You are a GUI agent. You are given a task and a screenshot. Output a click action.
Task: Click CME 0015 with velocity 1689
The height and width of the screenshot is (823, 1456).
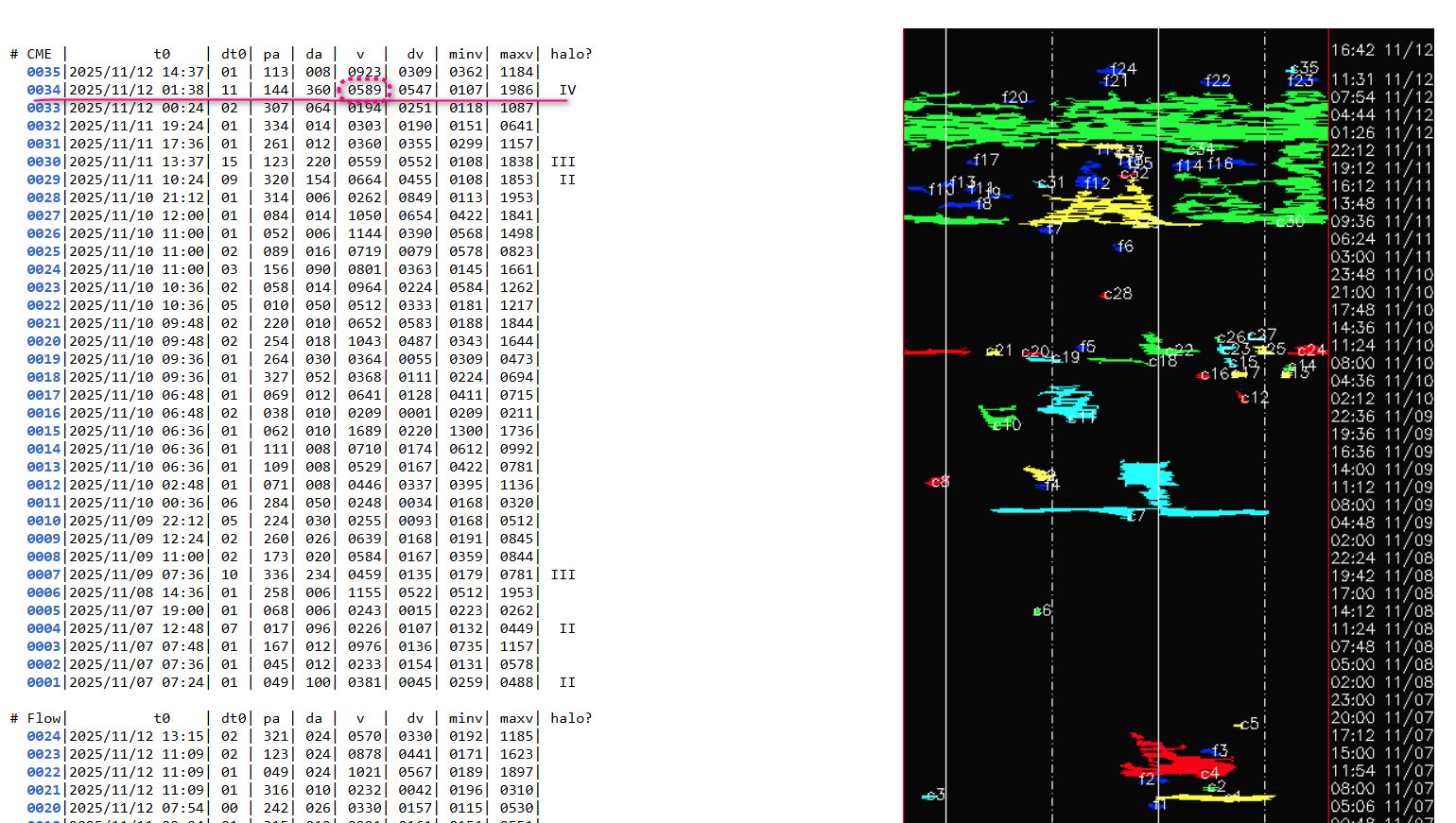coord(43,431)
